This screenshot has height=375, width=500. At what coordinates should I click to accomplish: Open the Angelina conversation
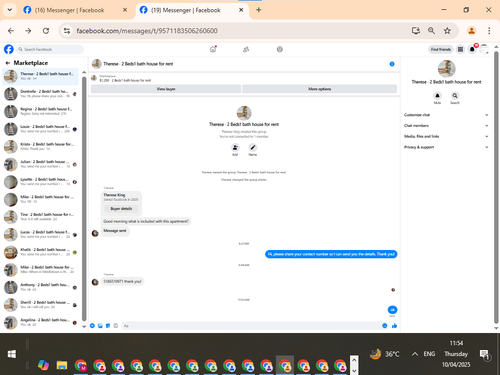pyautogui.click(x=41, y=322)
